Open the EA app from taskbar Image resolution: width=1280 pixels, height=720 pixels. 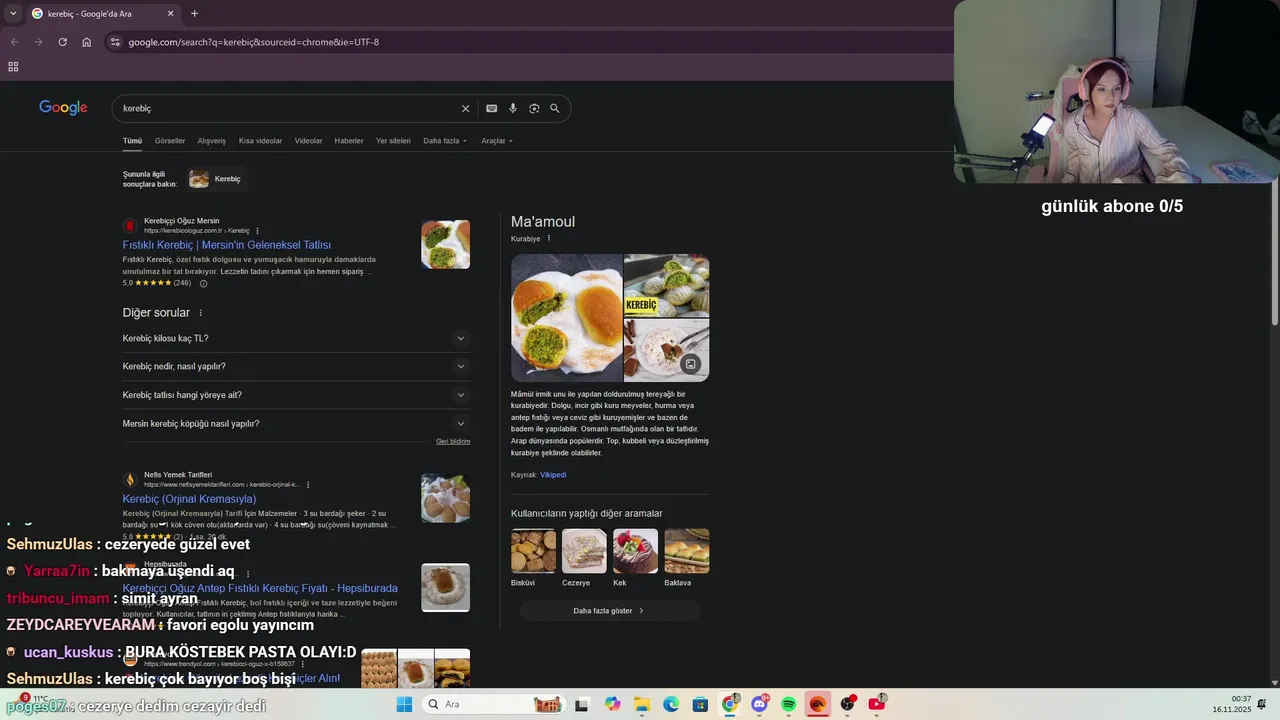[817, 704]
